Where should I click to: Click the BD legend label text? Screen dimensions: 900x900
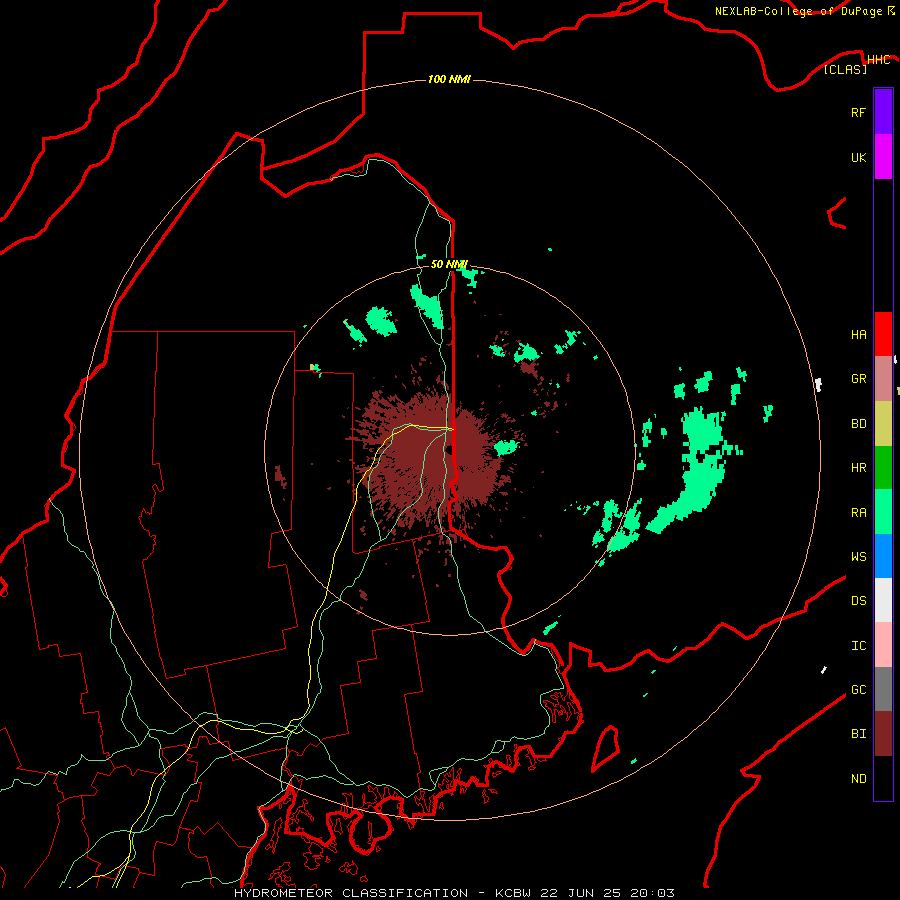pyautogui.click(x=858, y=424)
